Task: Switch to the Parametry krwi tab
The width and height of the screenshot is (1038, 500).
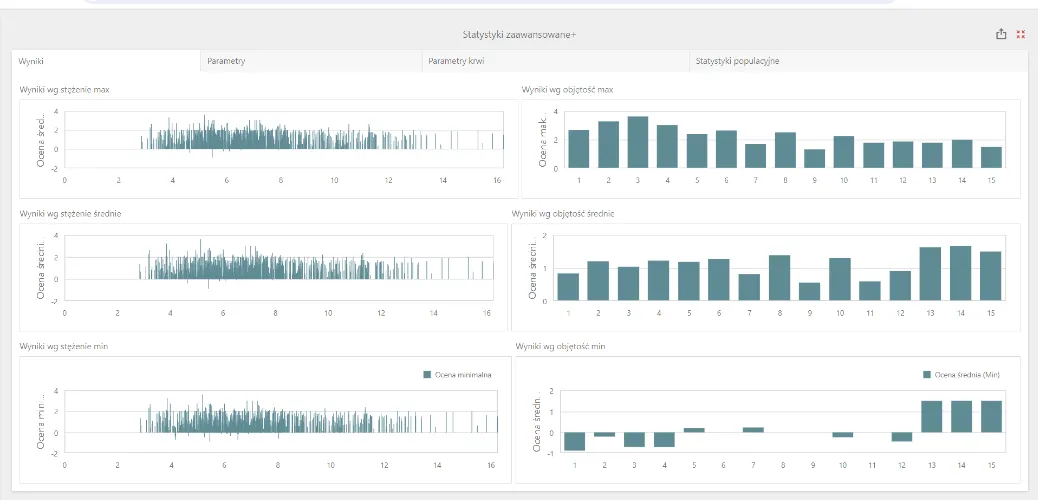Action: tap(555, 61)
